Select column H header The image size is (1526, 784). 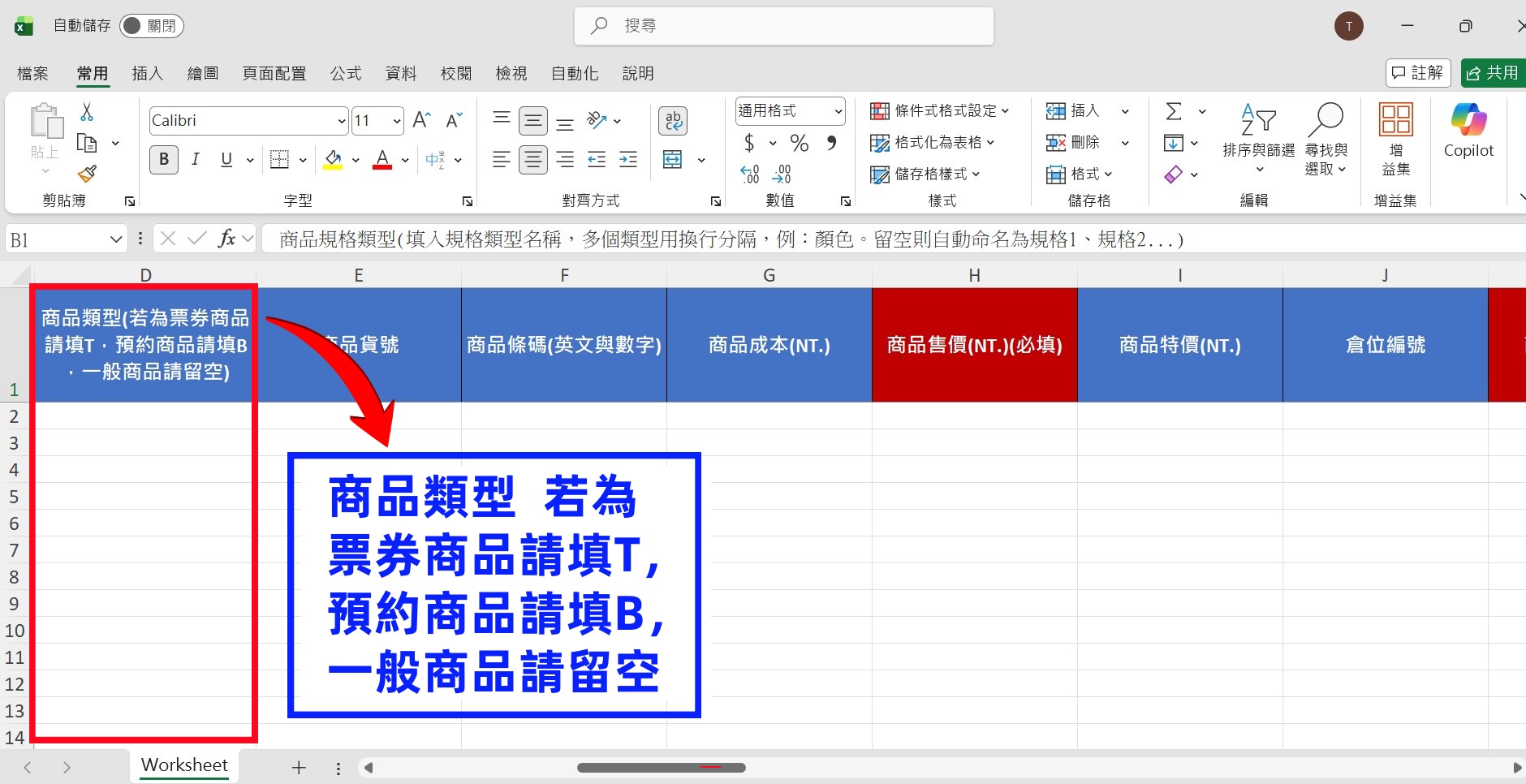click(975, 275)
